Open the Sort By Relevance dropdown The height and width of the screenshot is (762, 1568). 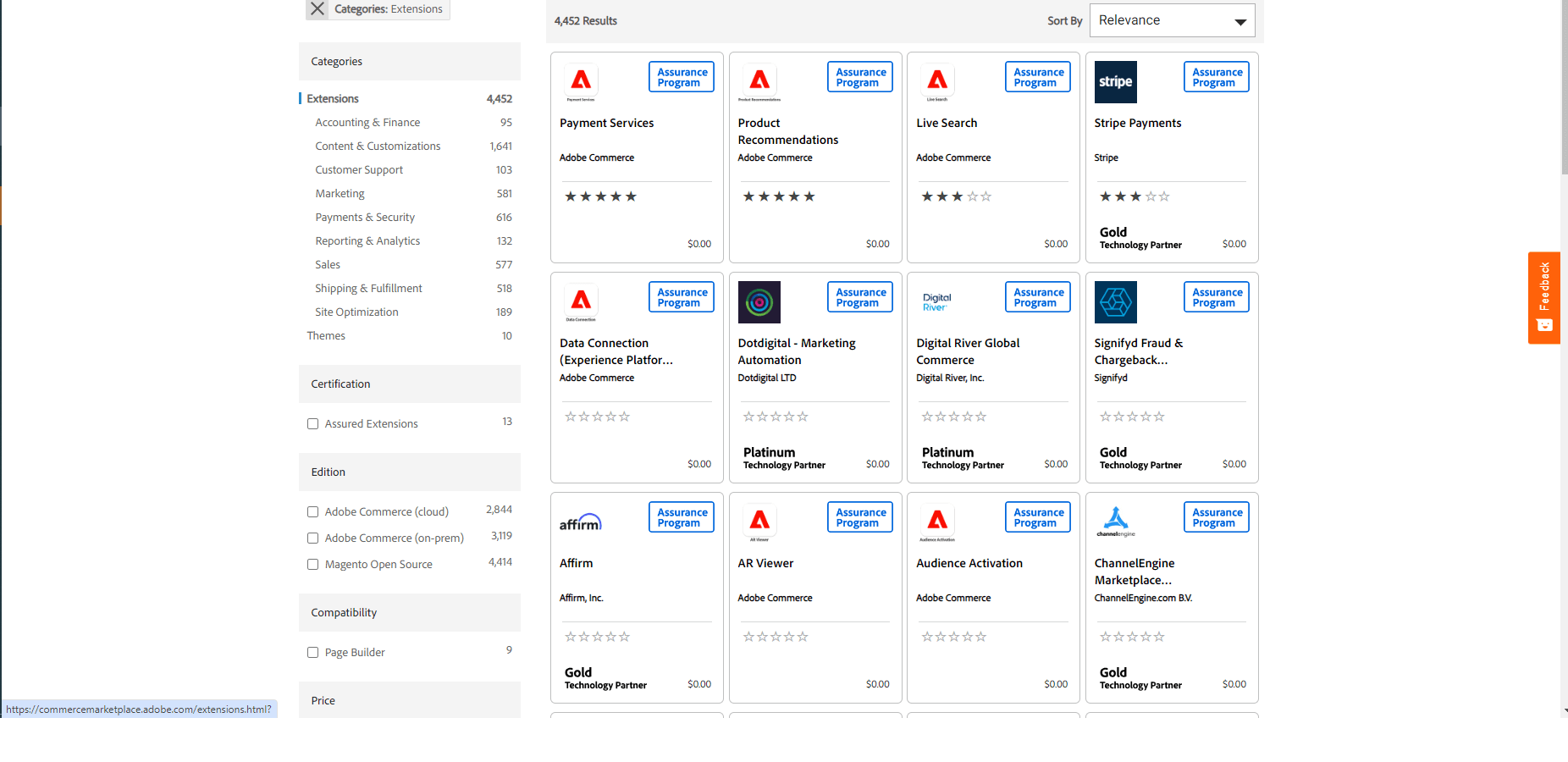pyautogui.click(x=1172, y=20)
